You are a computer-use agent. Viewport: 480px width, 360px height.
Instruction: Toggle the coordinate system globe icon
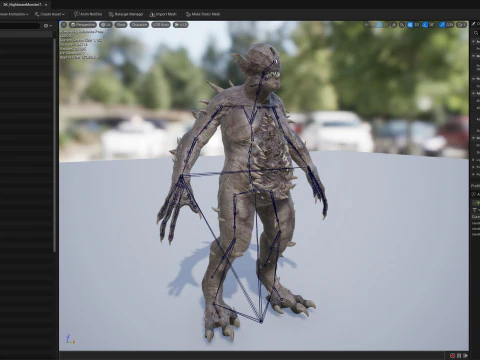click(394, 25)
